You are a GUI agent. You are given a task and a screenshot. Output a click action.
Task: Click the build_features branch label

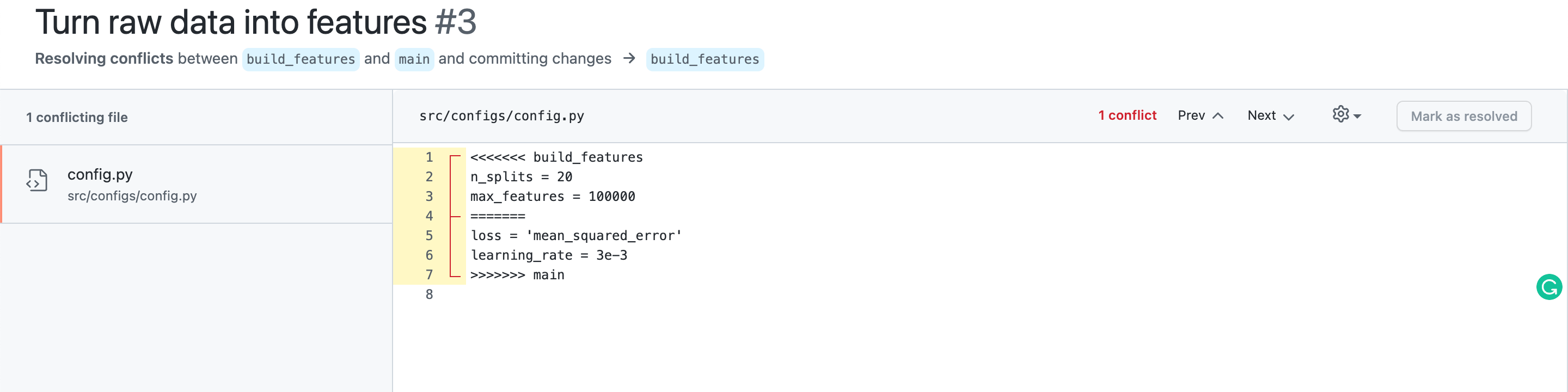[x=301, y=59]
